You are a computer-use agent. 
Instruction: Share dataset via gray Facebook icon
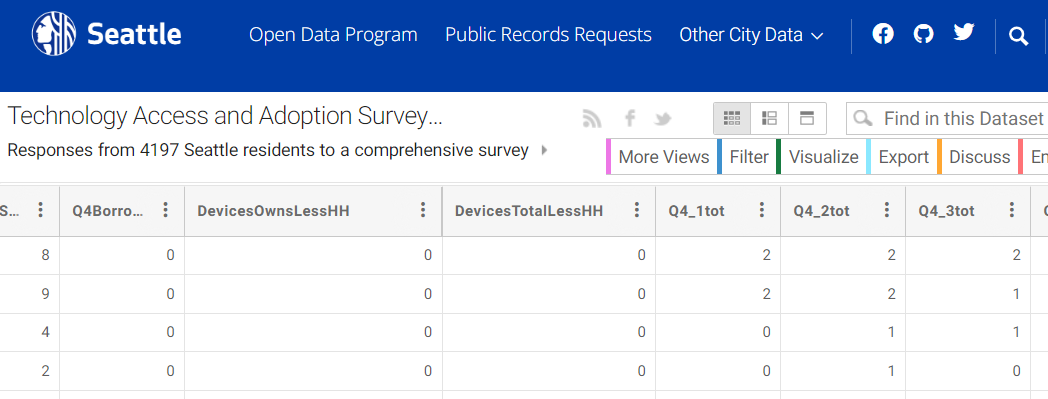[x=629, y=119]
